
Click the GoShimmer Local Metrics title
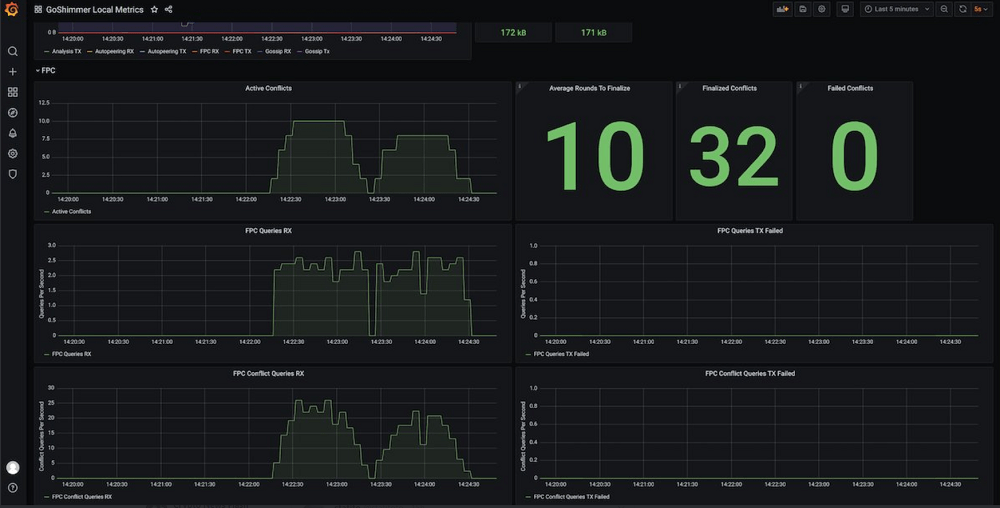[x=94, y=10]
